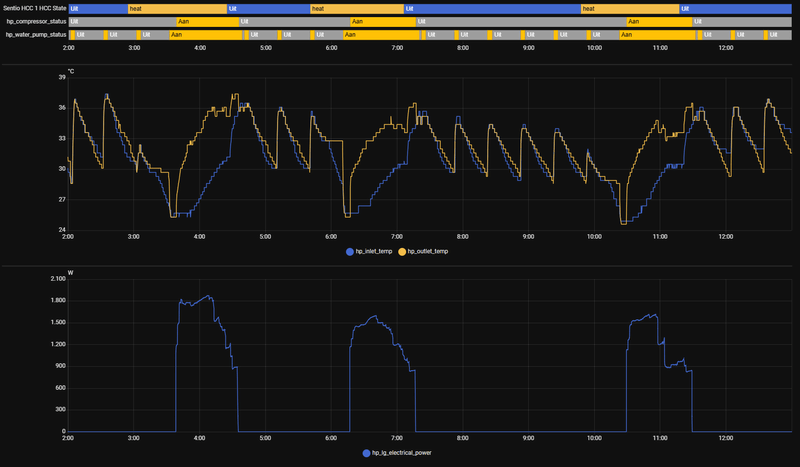Click the hp_water_pump_status row label
The height and width of the screenshot is (467, 800).
[36, 35]
